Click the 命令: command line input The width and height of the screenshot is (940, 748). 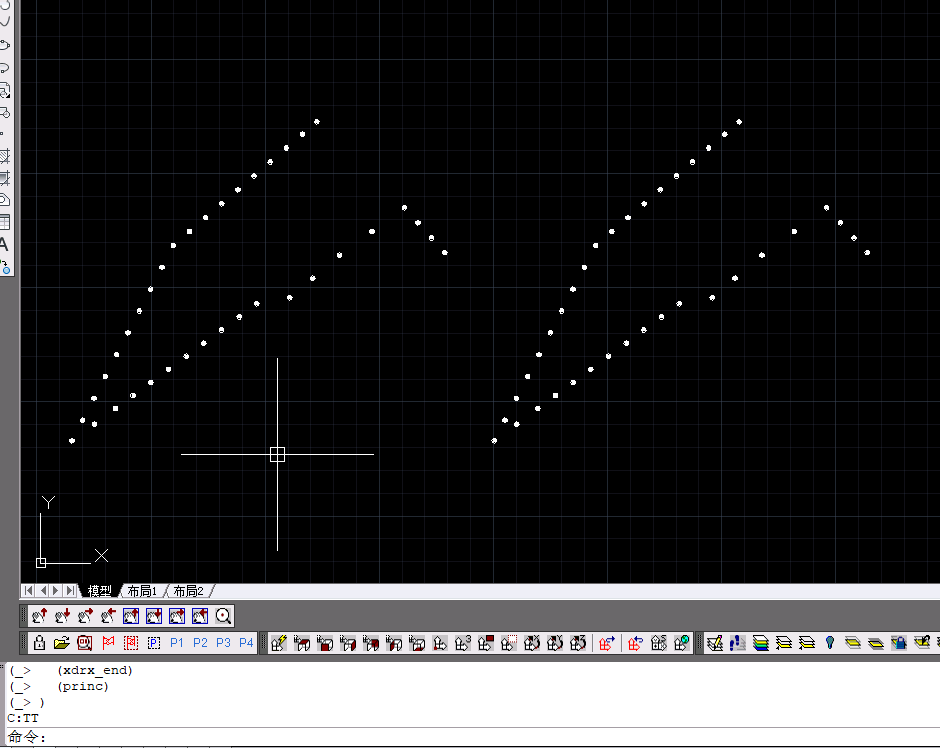tap(474, 737)
